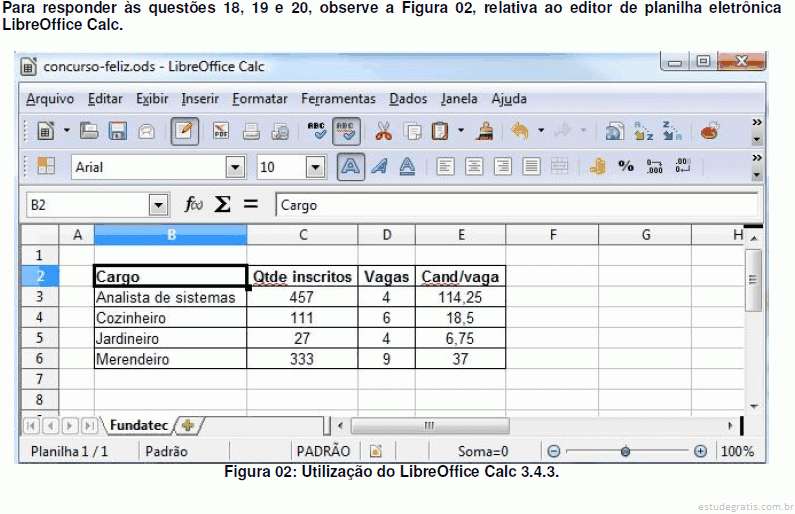Viewport: 795px width, 514px height.
Task: Open Styles and Formatting icon
Action: (46, 166)
